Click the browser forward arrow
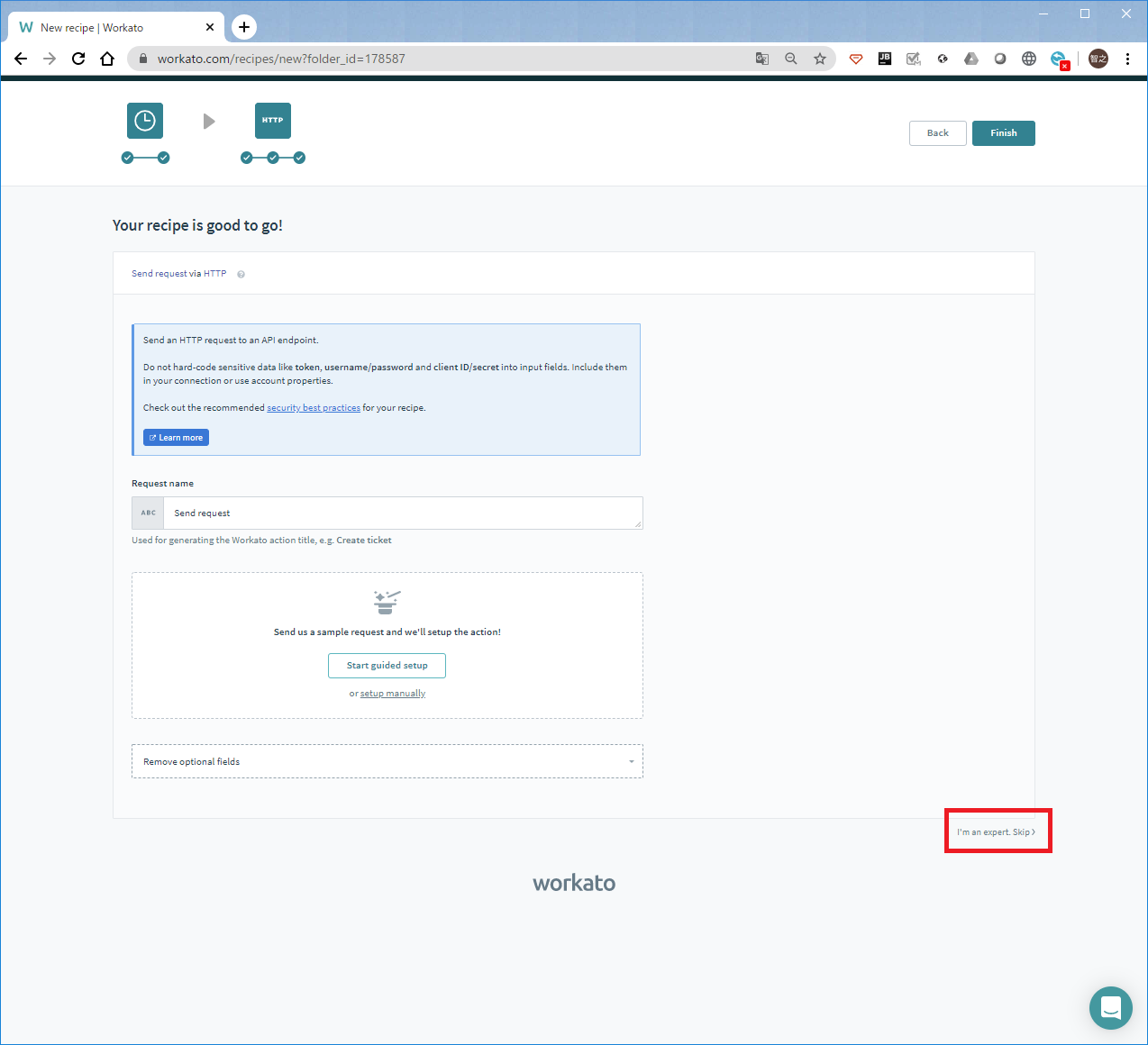Screen dimensions: 1148x1045 coord(50,59)
